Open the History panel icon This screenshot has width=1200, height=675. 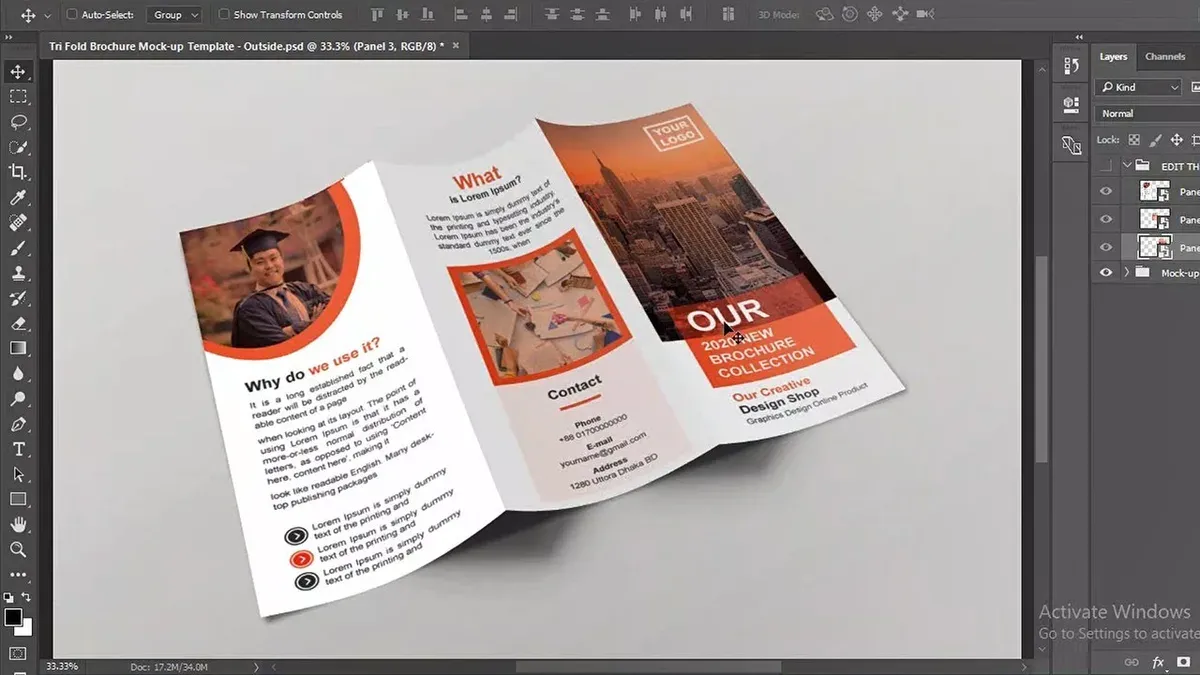click(x=1071, y=66)
